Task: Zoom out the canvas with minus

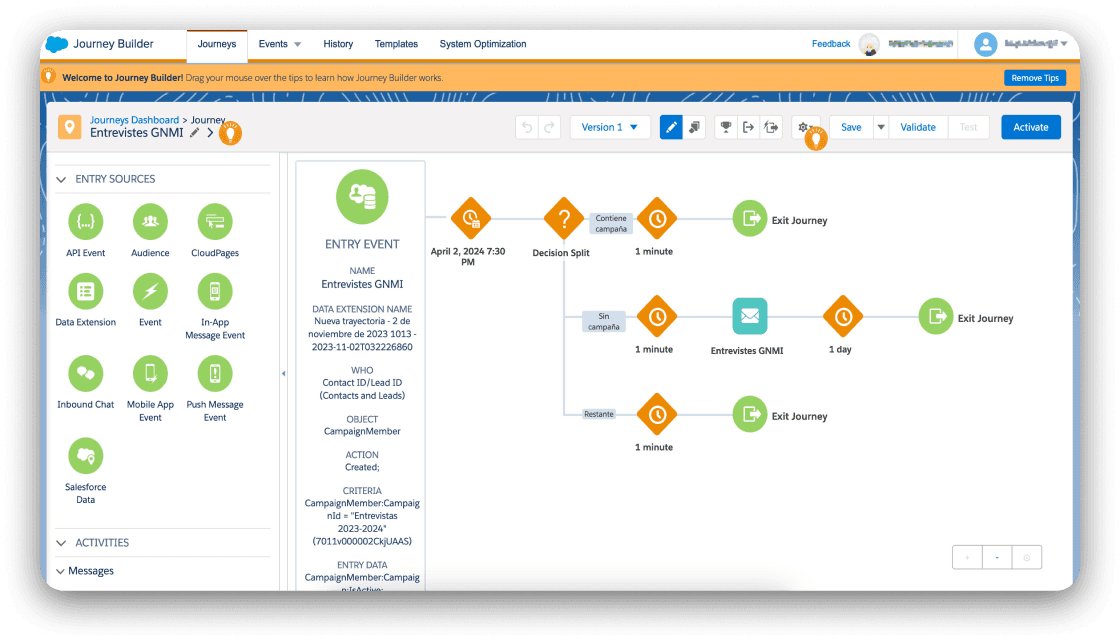Action: [x=997, y=558]
